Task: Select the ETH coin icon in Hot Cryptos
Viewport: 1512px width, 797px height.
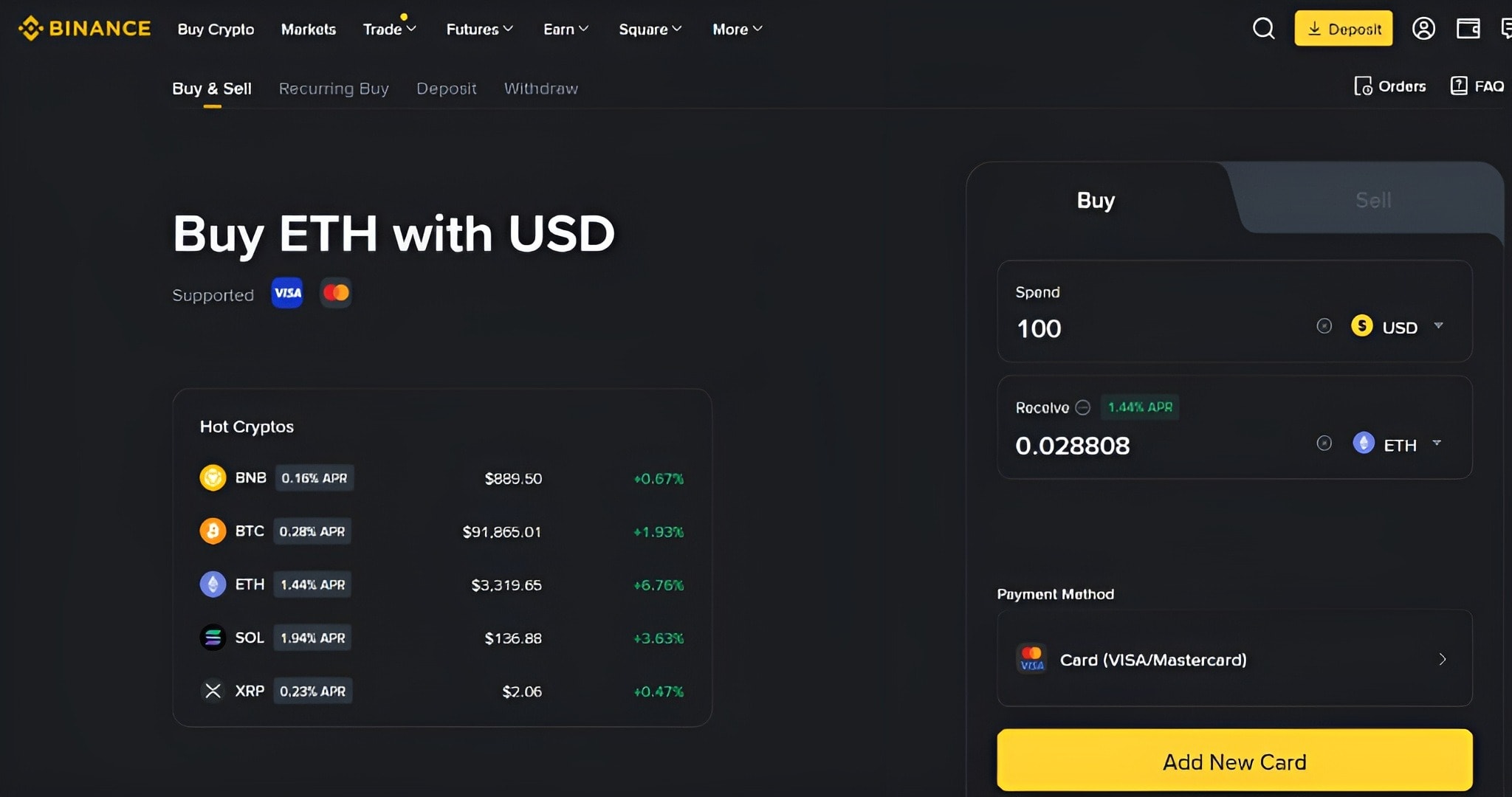Action: coord(213,584)
